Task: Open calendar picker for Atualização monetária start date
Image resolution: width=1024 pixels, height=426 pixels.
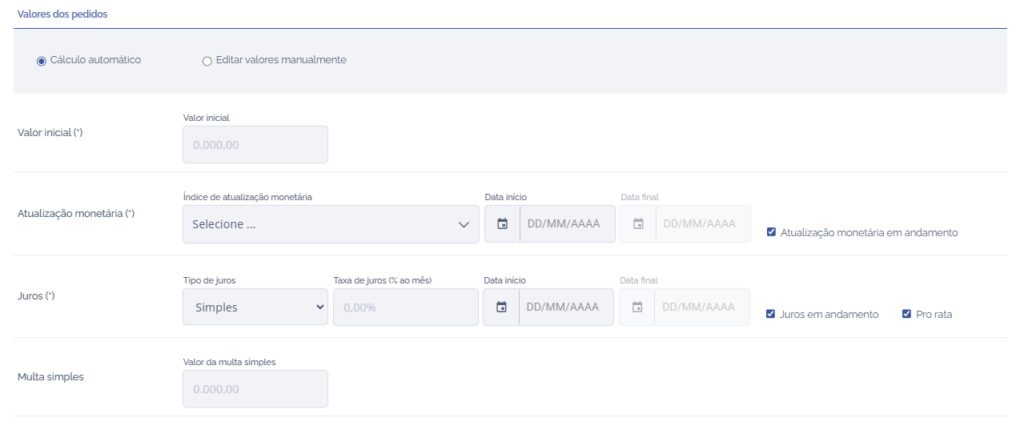Action: (502, 224)
